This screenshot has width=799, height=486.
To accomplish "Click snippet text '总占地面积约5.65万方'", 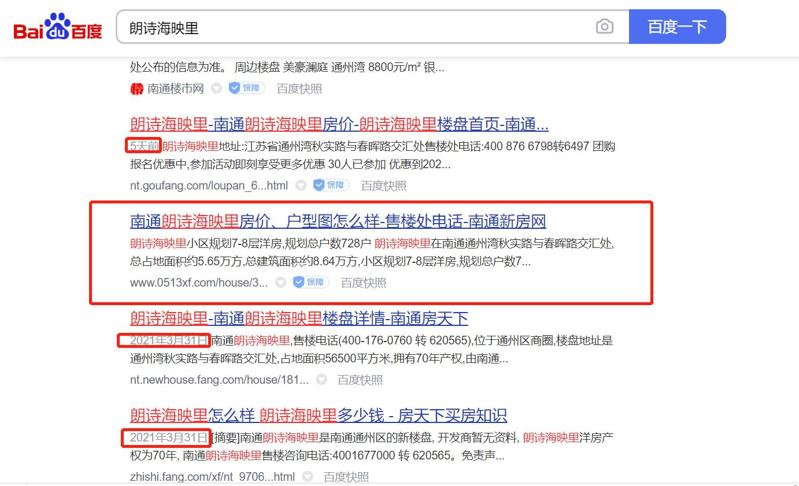I will point(186,261).
